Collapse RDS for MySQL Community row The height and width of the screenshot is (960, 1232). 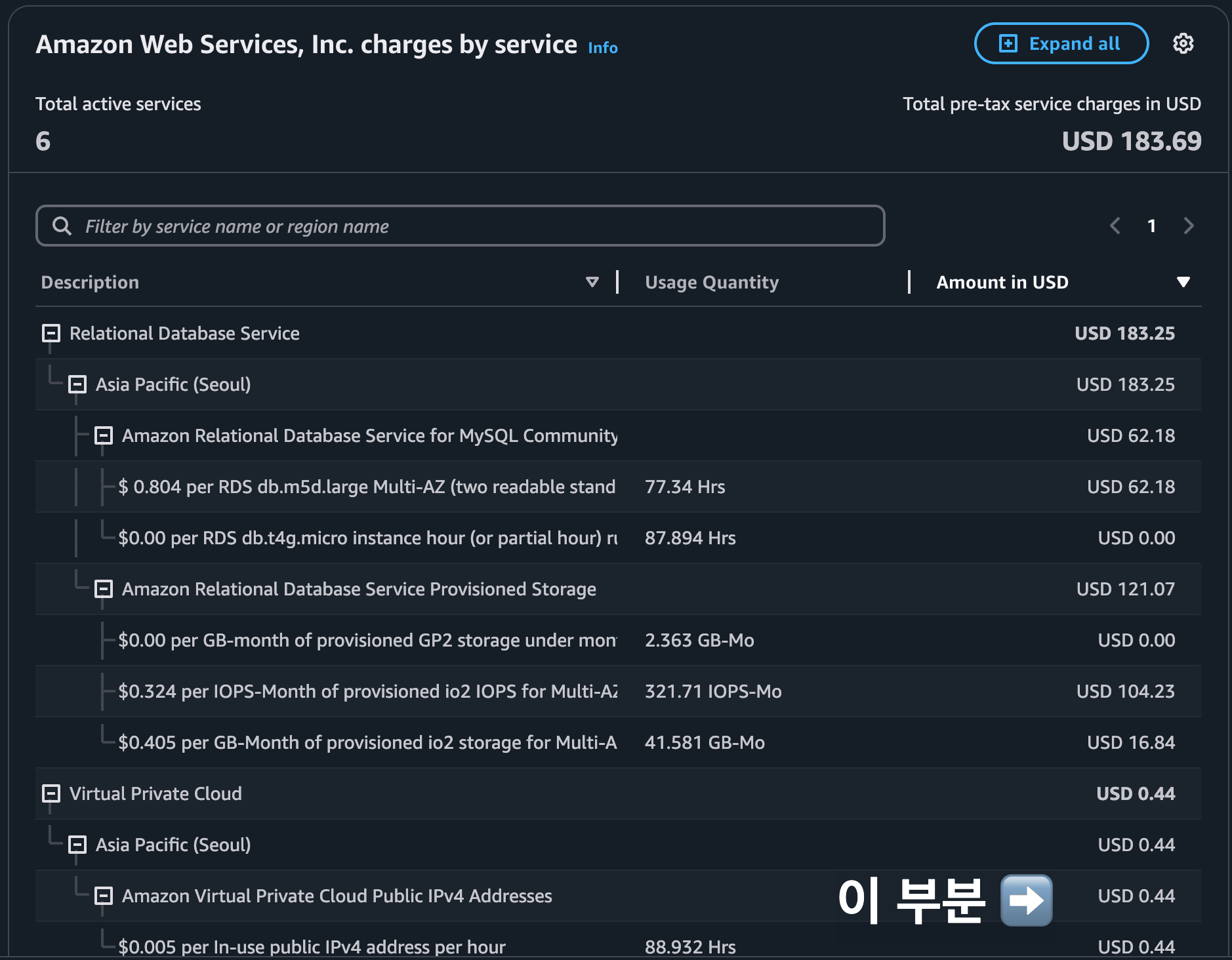(x=104, y=435)
